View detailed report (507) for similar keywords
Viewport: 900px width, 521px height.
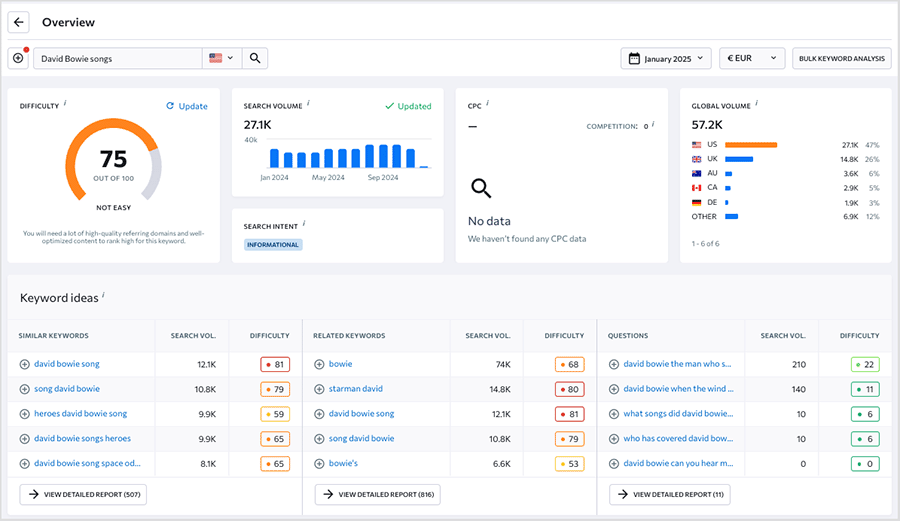click(83, 495)
